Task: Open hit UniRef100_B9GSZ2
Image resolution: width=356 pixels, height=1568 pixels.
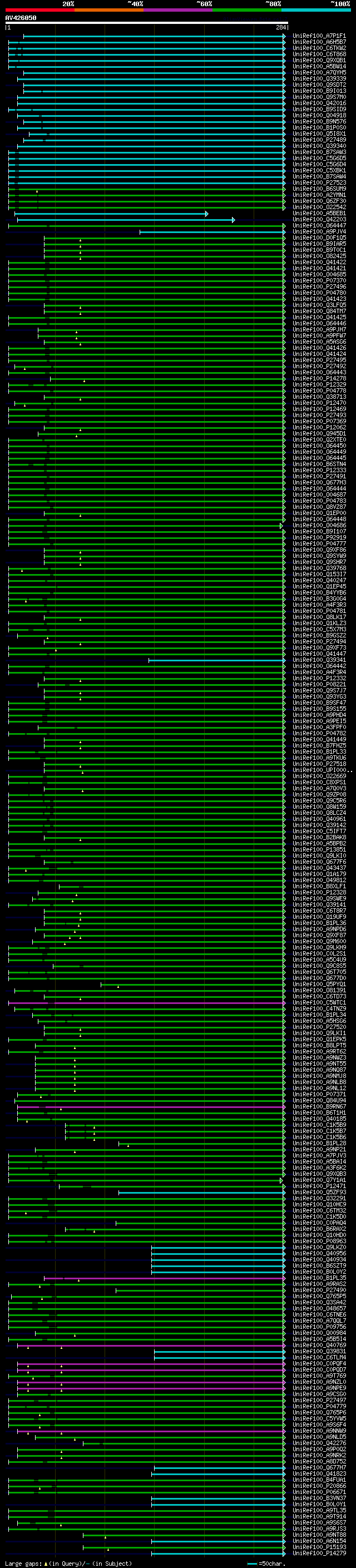Action: (x=319, y=635)
